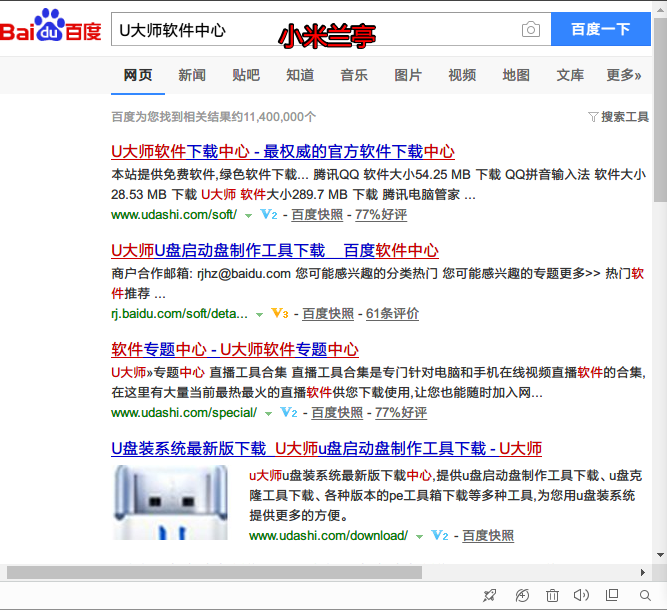Switch to the 文库 tab
The width and height of the screenshot is (667, 610).
click(570, 75)
